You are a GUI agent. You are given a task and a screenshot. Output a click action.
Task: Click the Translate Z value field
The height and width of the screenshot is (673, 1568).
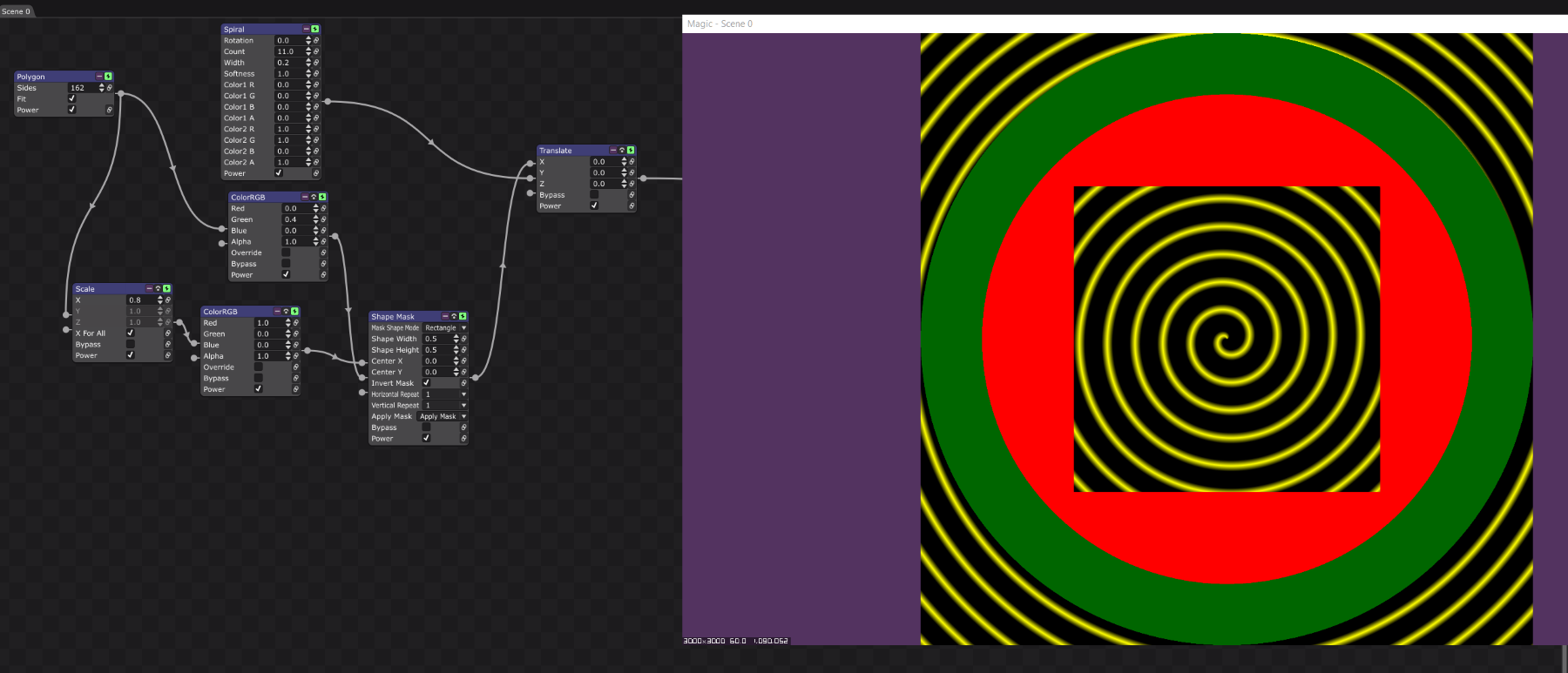605,184
